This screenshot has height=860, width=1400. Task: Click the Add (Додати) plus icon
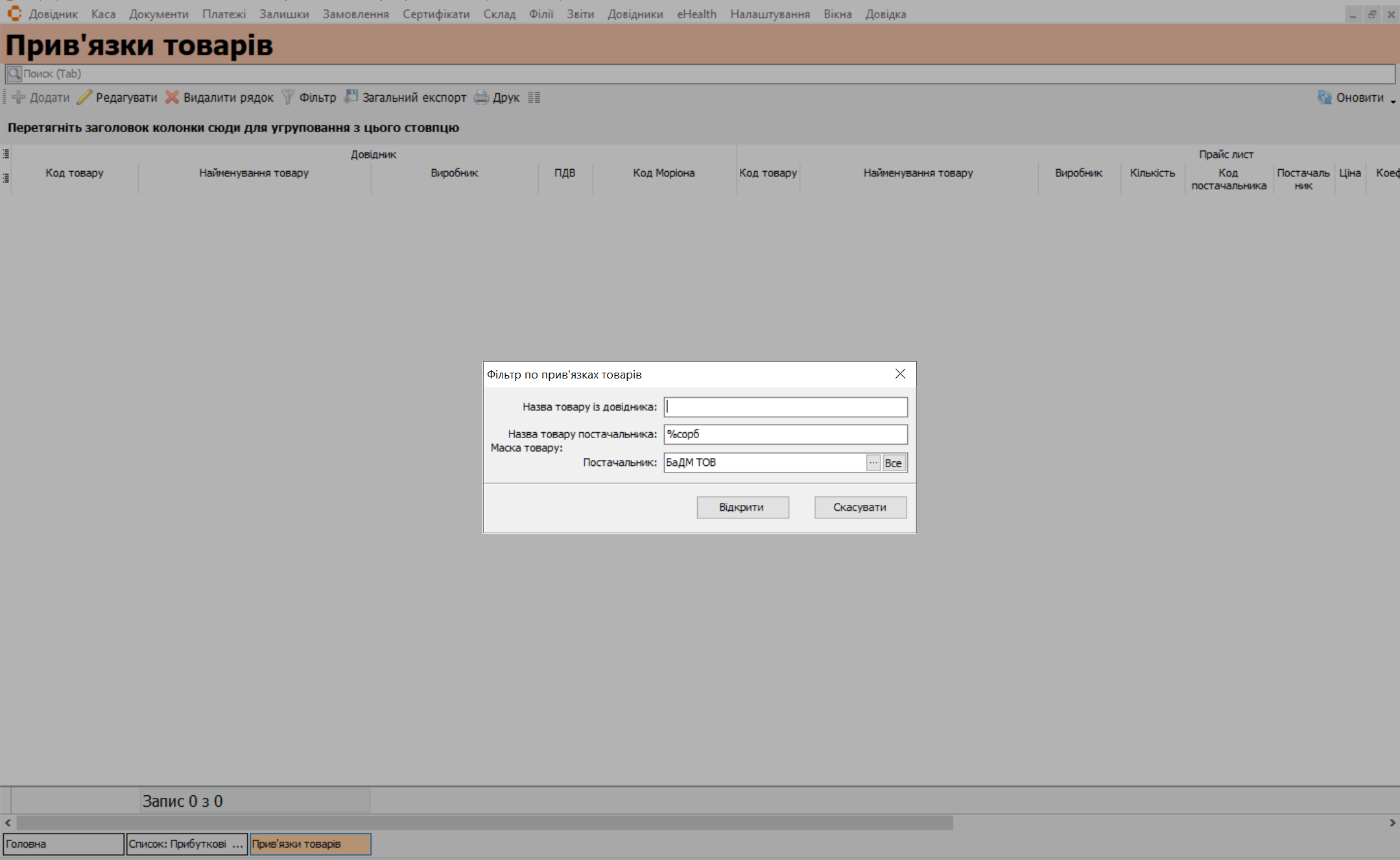[x=19, y=97]
